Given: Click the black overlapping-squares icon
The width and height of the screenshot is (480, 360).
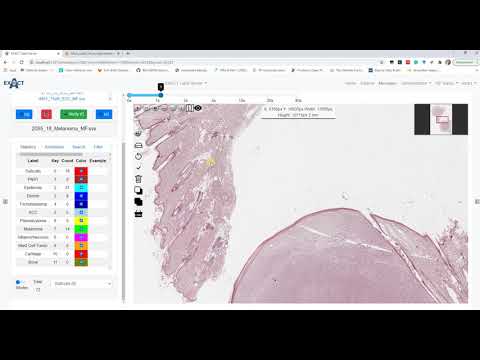Looking at the screenshot, I should [x=138, y=202].
